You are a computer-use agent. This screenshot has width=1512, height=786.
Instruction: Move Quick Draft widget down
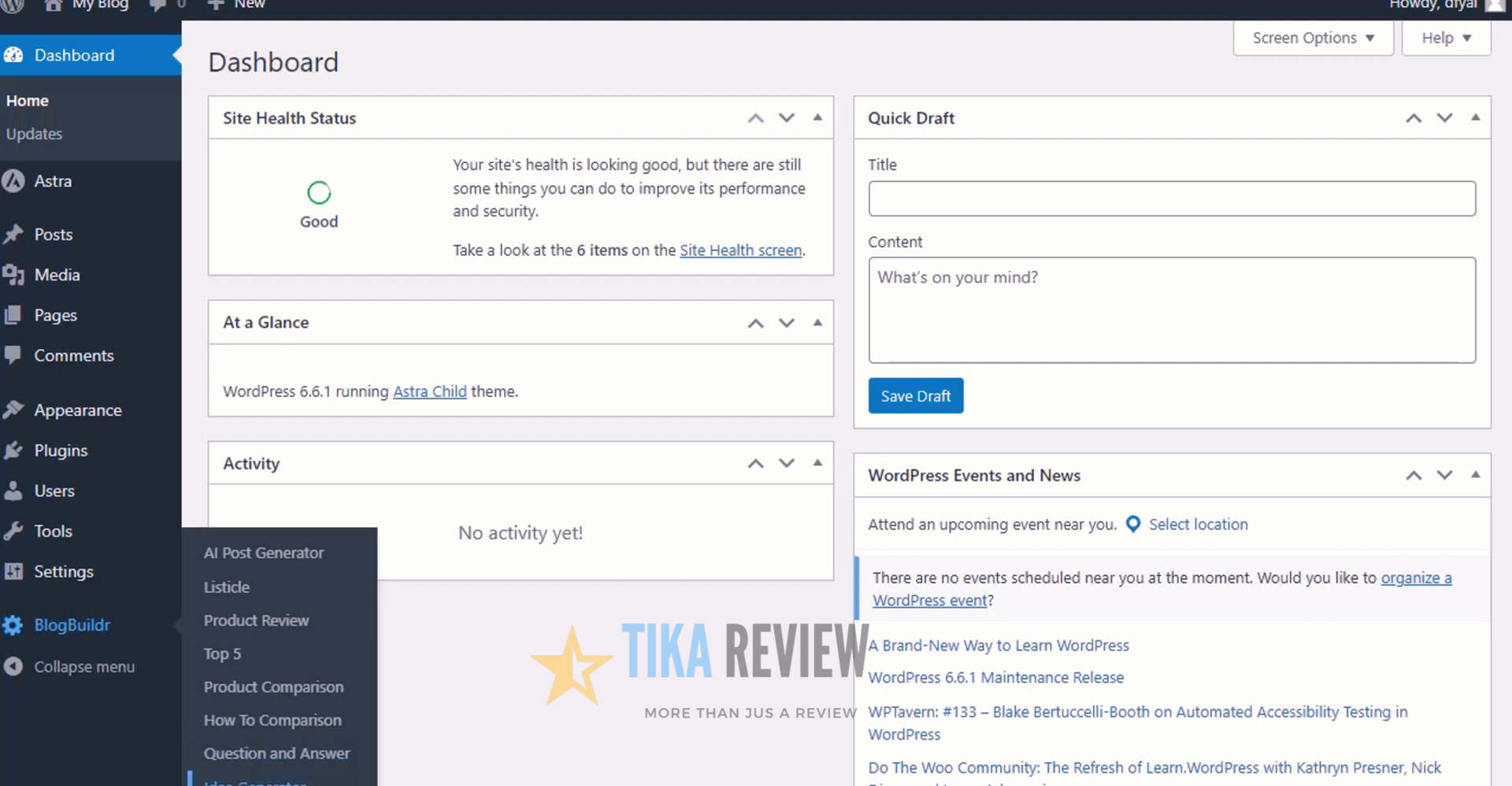[x=1445, y=118]
